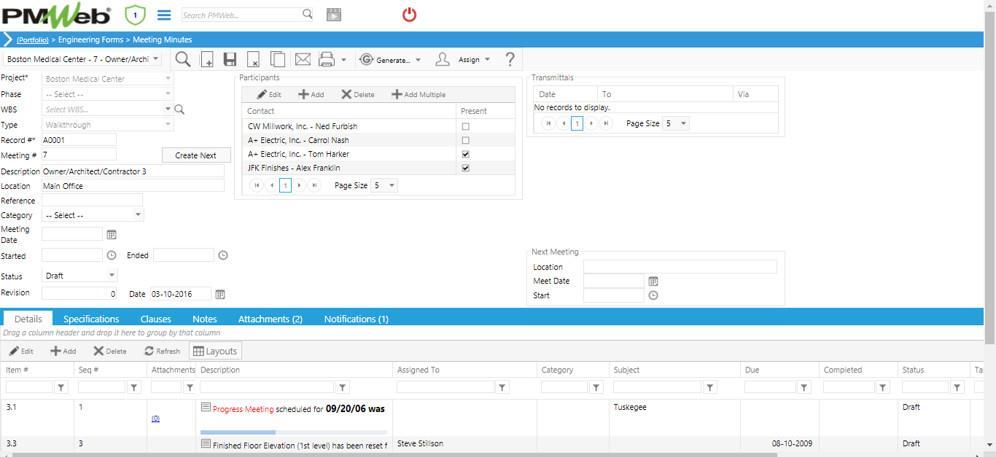Click the Description field Owner/Architect/Contractor 3
Screen dimensions: 996x457
[133, 171]
